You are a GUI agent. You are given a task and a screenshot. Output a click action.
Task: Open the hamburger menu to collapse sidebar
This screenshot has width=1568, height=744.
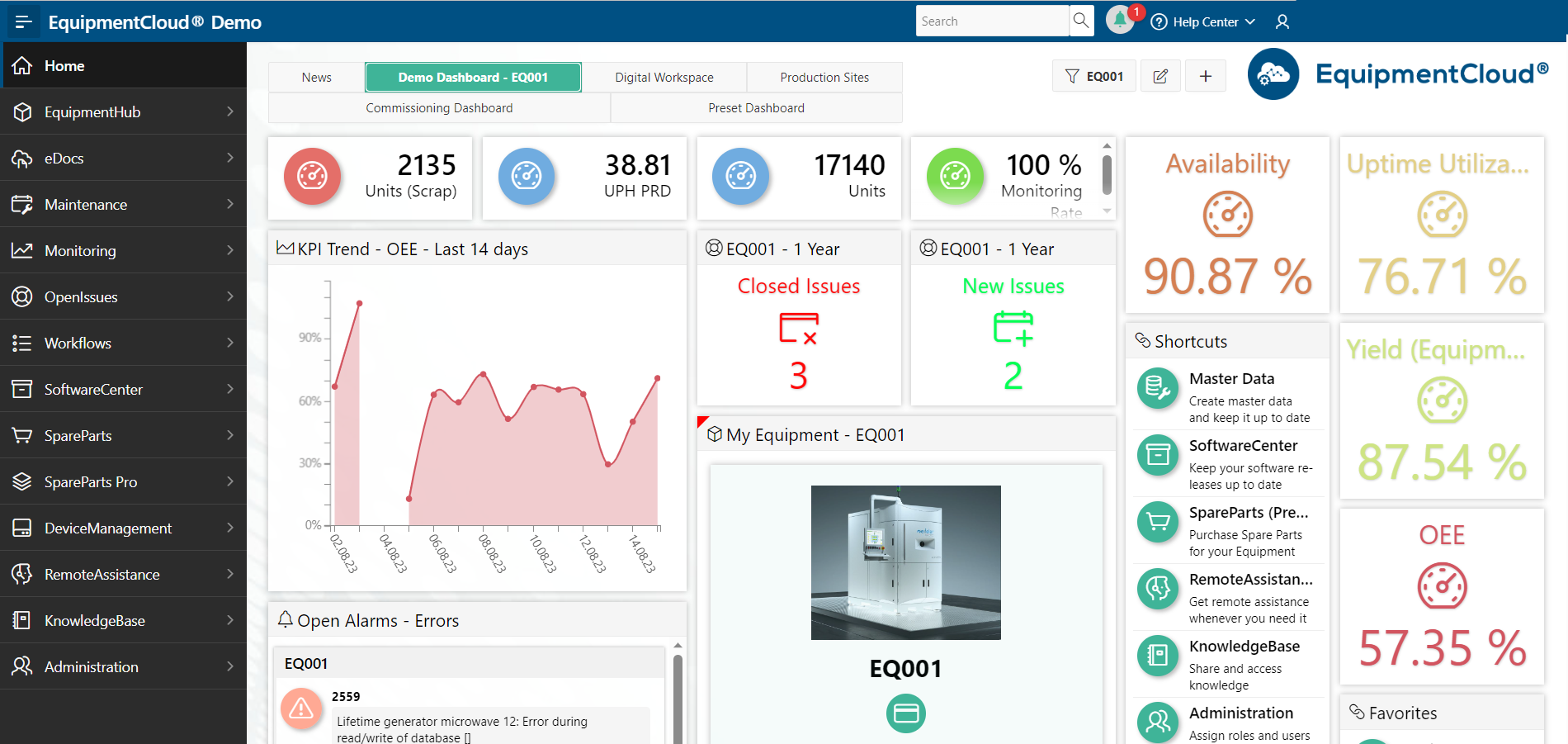tap(22, 21)
